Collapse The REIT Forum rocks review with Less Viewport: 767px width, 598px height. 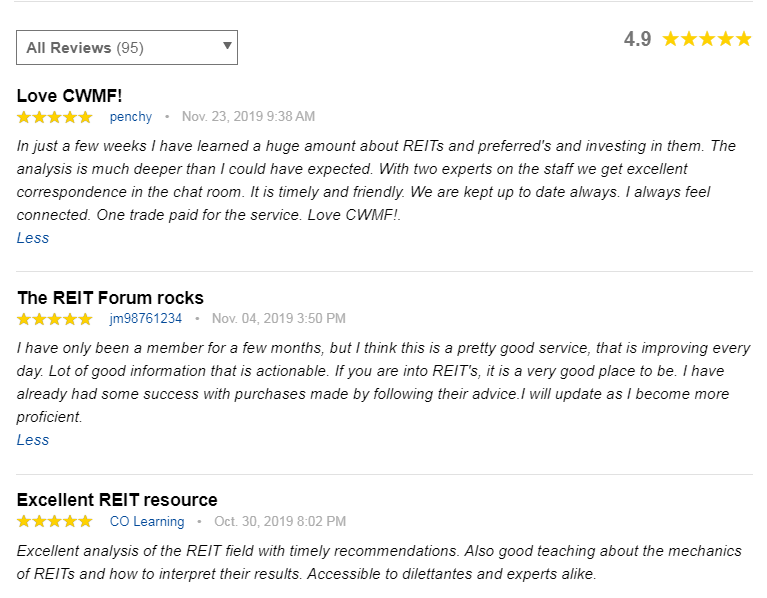coord(33,440)
